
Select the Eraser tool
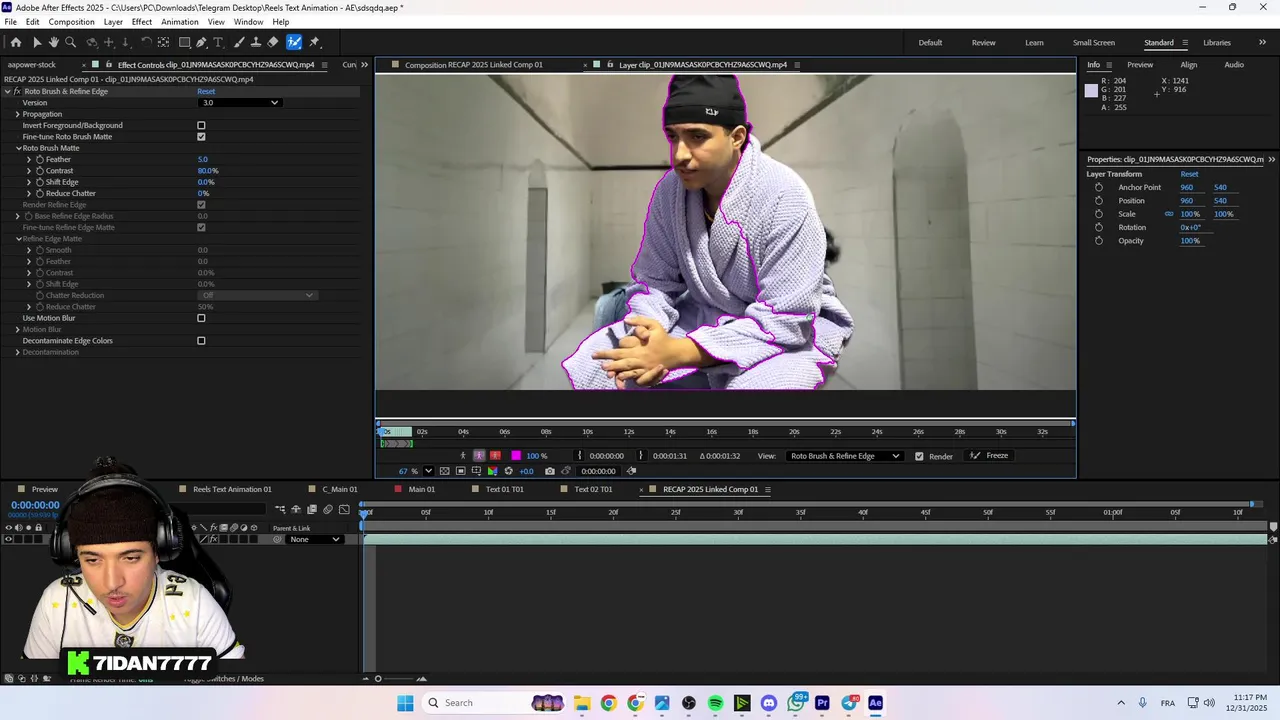coord(273,42)
